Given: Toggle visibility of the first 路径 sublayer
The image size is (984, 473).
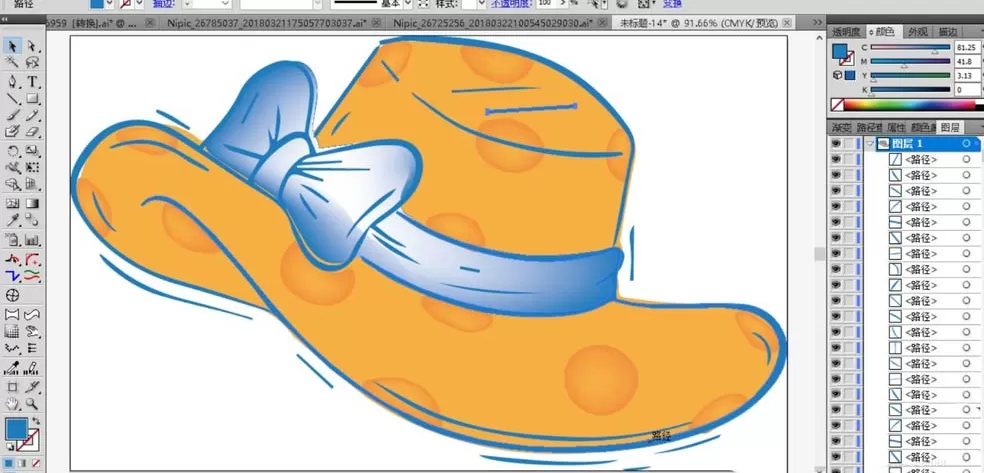Looking at the screenshot, I should click(836, 159).
